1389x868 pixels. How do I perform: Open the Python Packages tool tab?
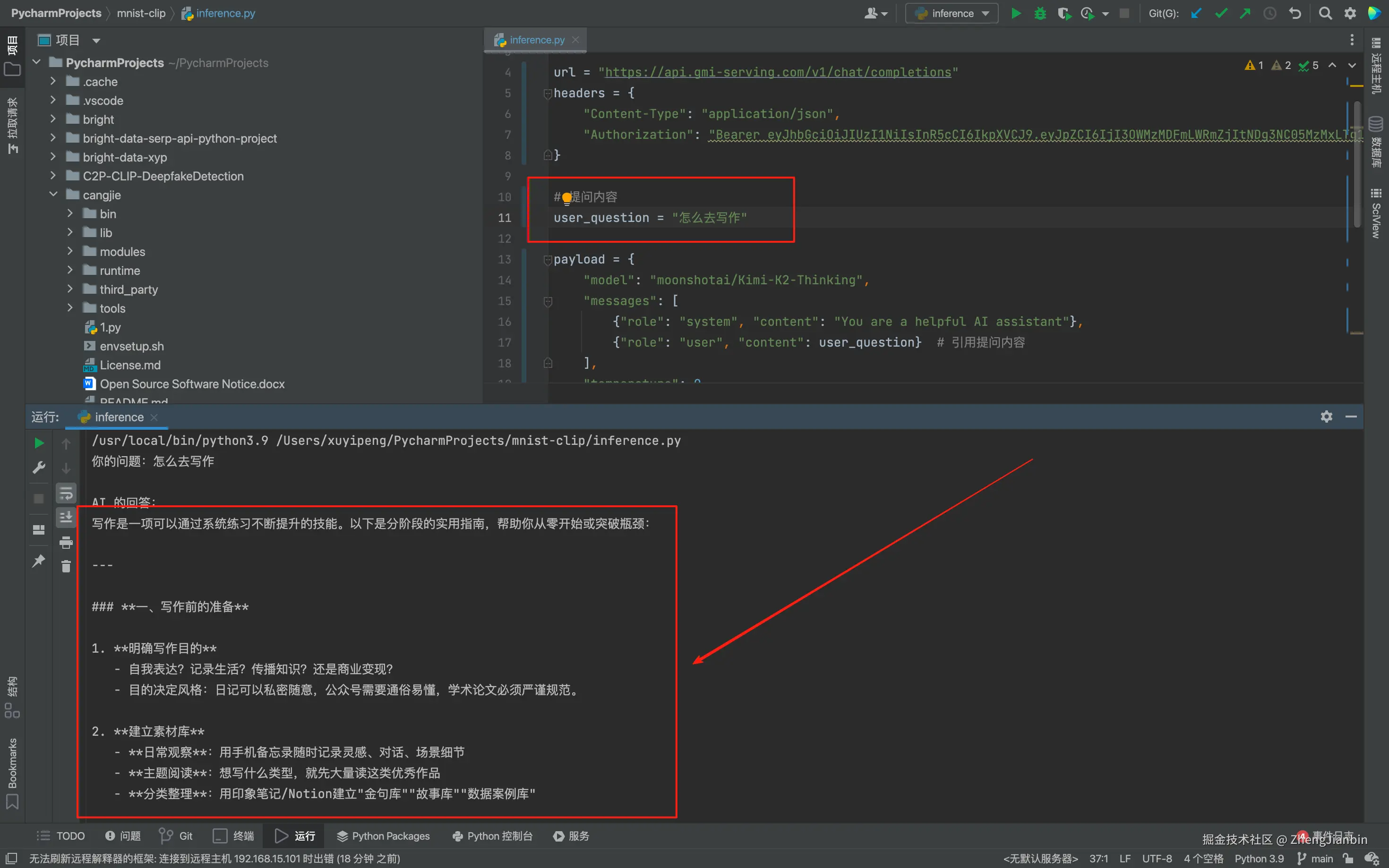tap(383, 836)
